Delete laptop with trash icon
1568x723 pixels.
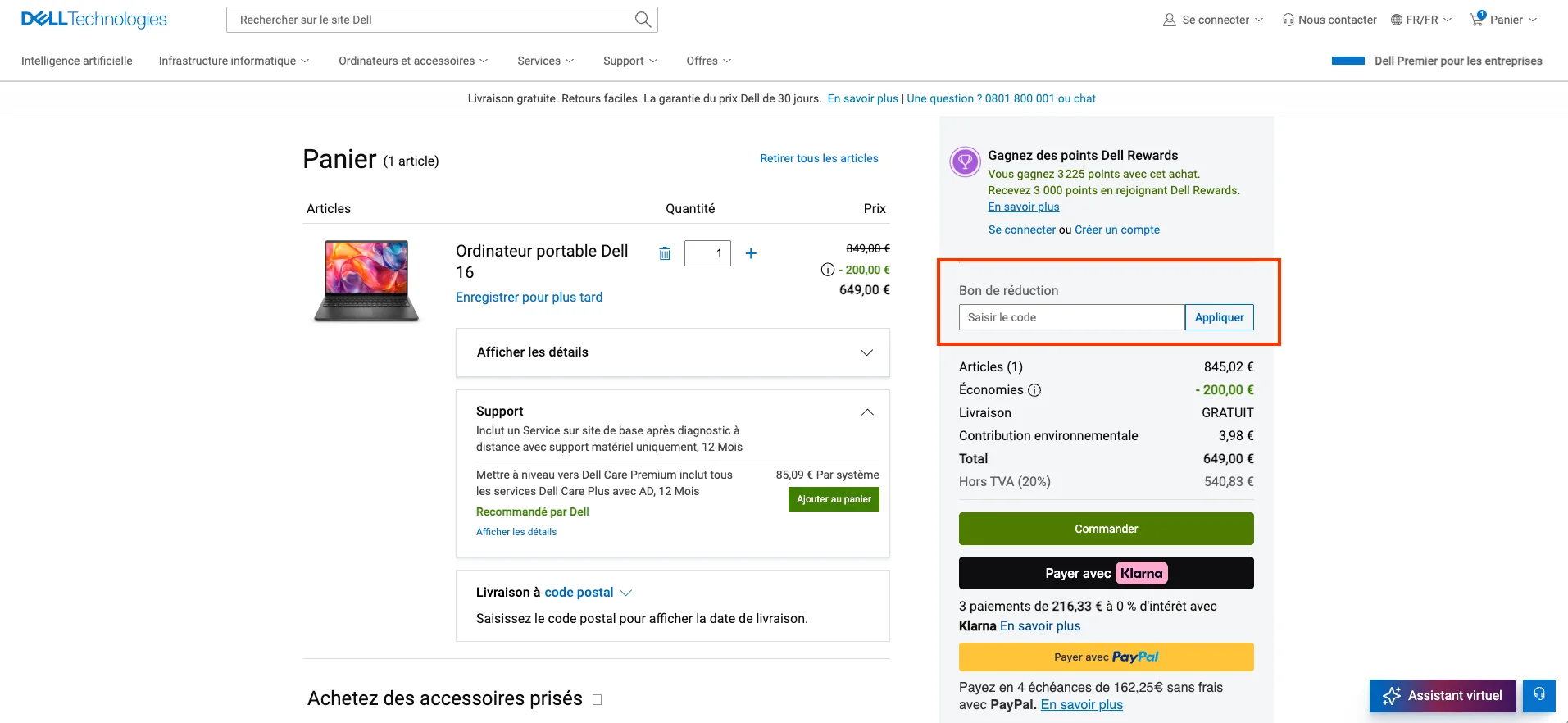pyautogui.click(x=665, y=253)
